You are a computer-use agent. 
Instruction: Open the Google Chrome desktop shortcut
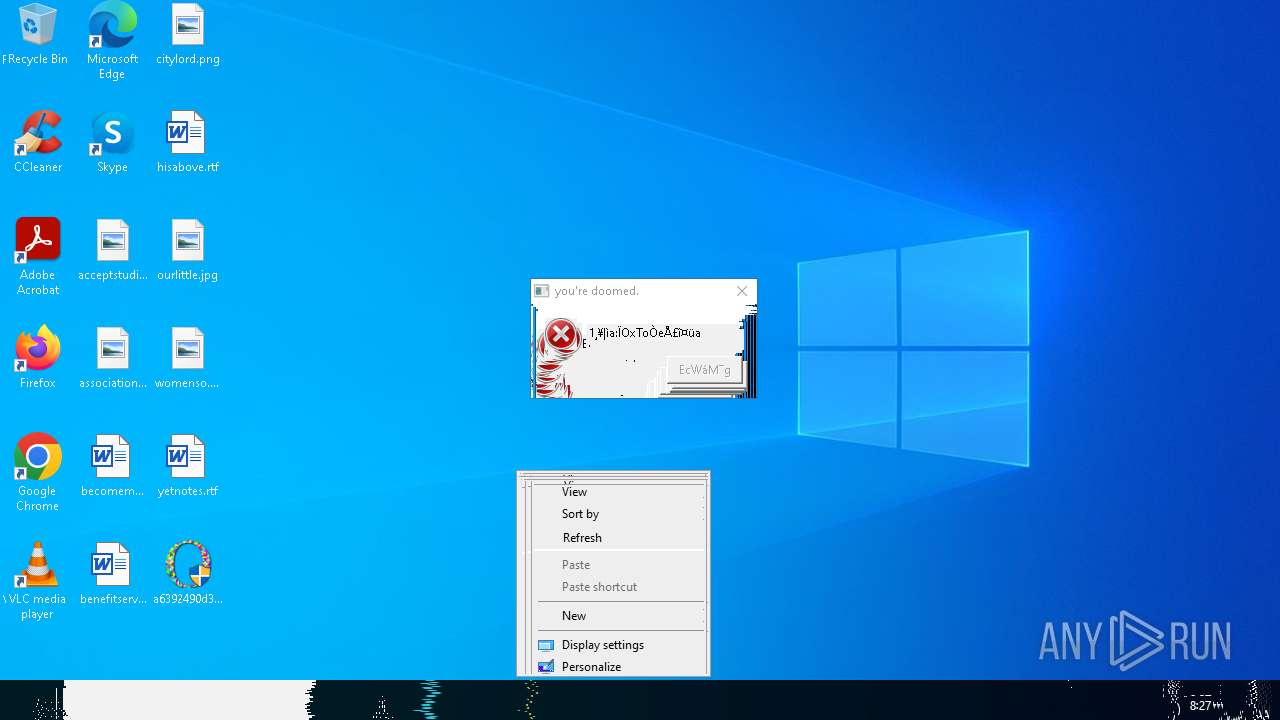tap(38, 474)
